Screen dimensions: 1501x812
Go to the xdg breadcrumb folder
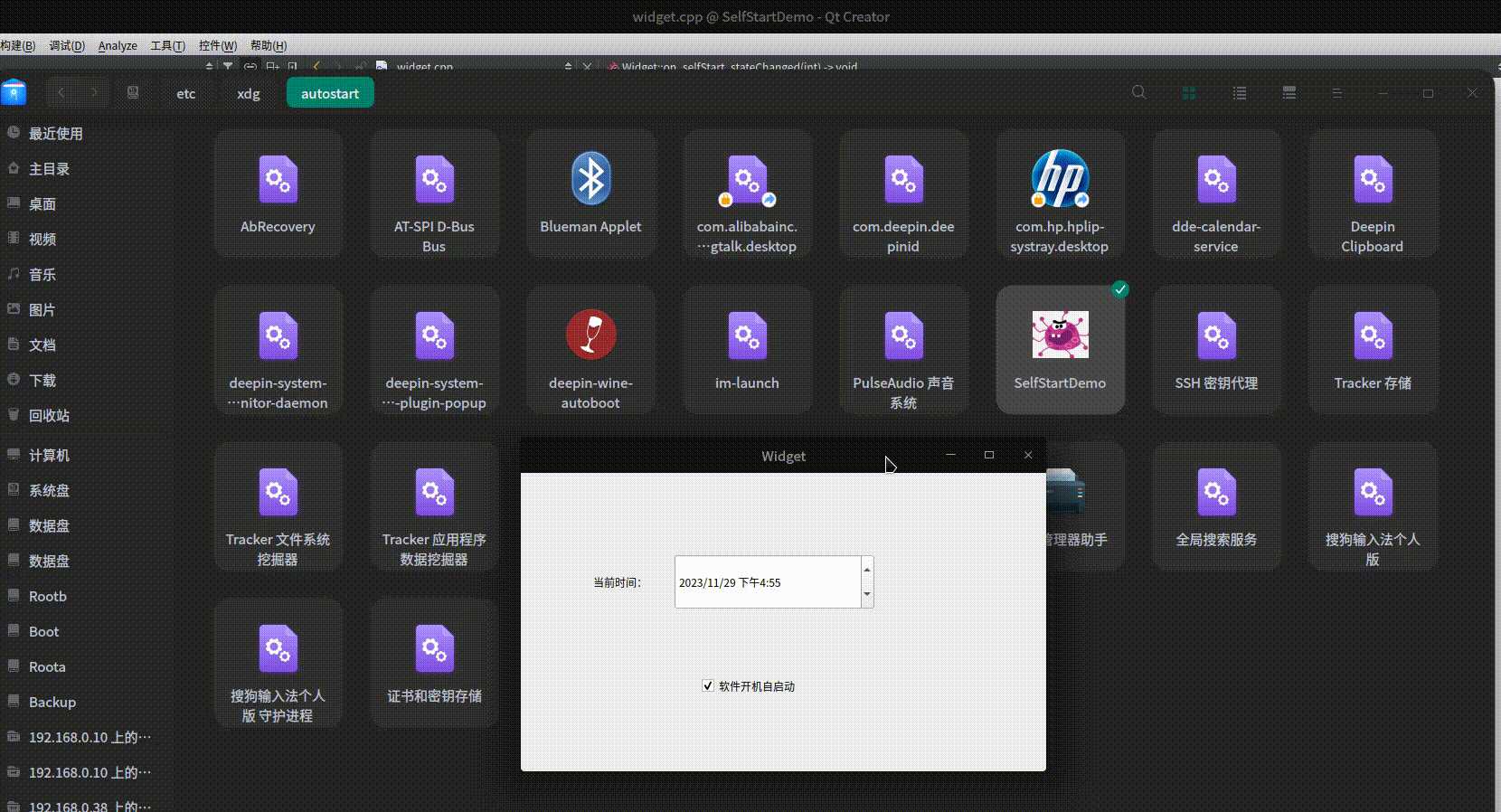tap(249, 93)
